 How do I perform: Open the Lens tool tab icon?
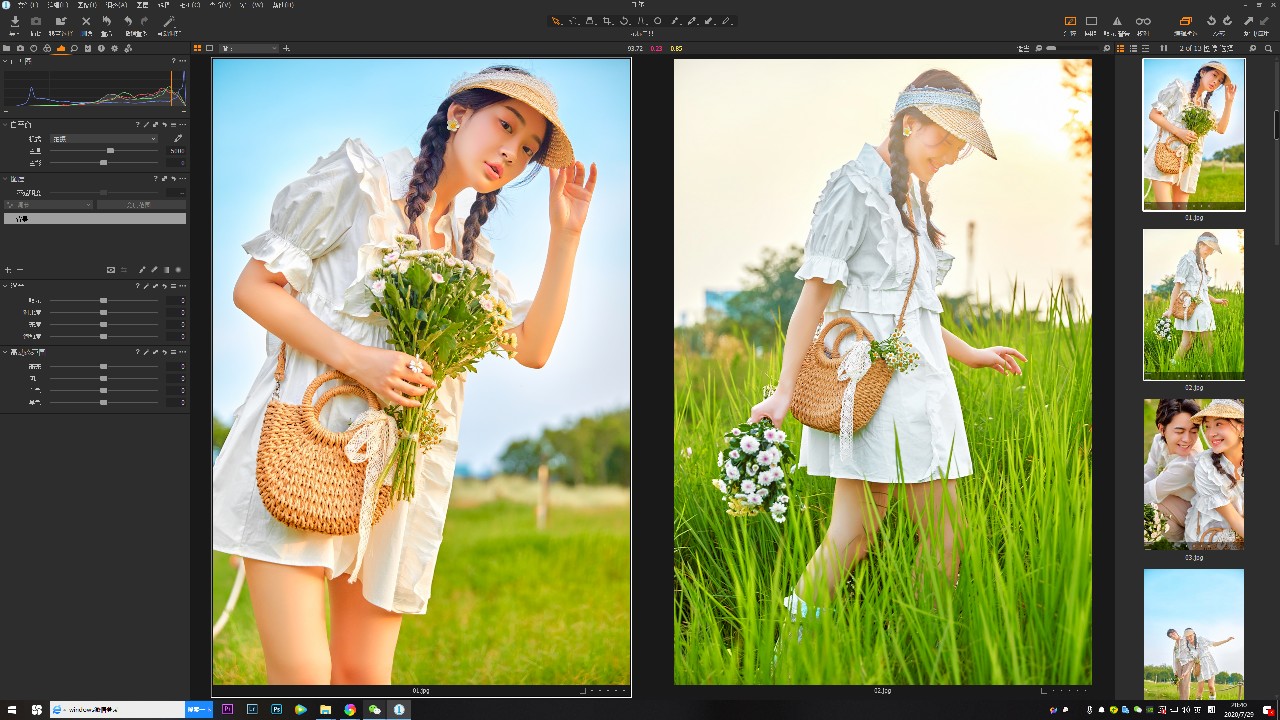33,48
